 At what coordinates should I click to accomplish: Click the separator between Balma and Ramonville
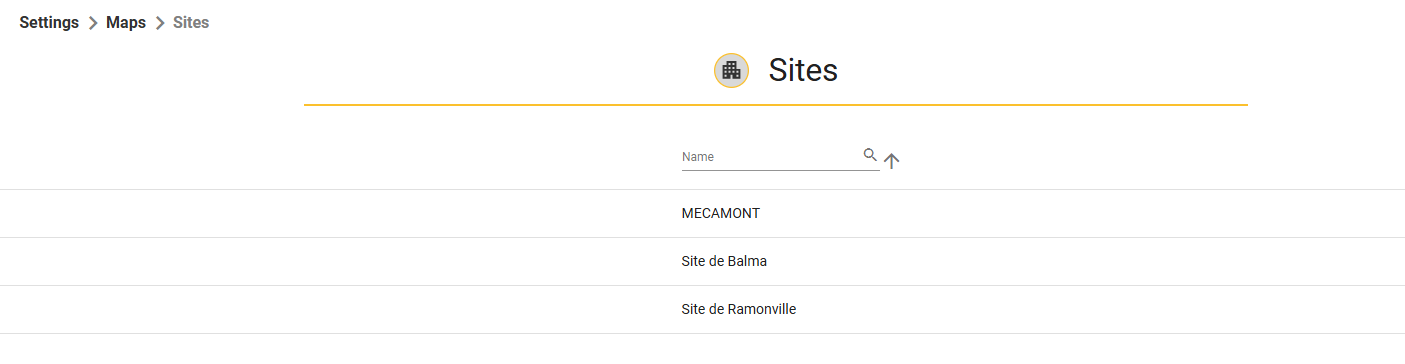(x=702, y=285)
